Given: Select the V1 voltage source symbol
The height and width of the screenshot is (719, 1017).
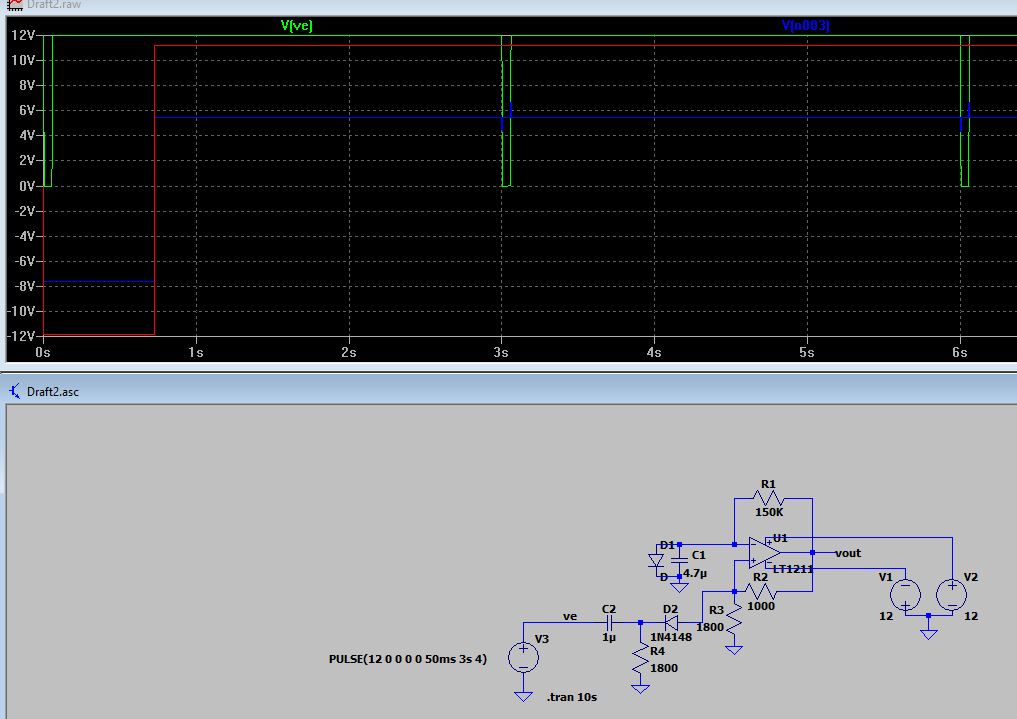Looking at the screenshot, I should [905, 595].
